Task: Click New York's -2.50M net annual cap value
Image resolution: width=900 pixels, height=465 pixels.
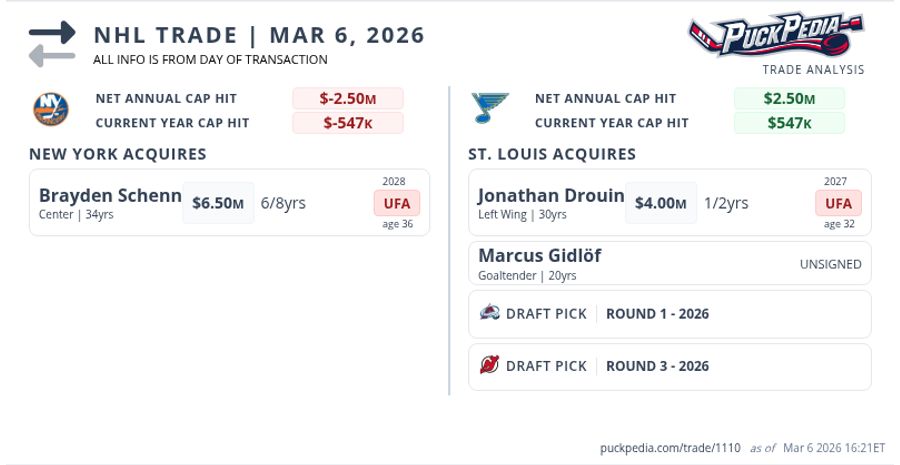Action: coord(347,98)
